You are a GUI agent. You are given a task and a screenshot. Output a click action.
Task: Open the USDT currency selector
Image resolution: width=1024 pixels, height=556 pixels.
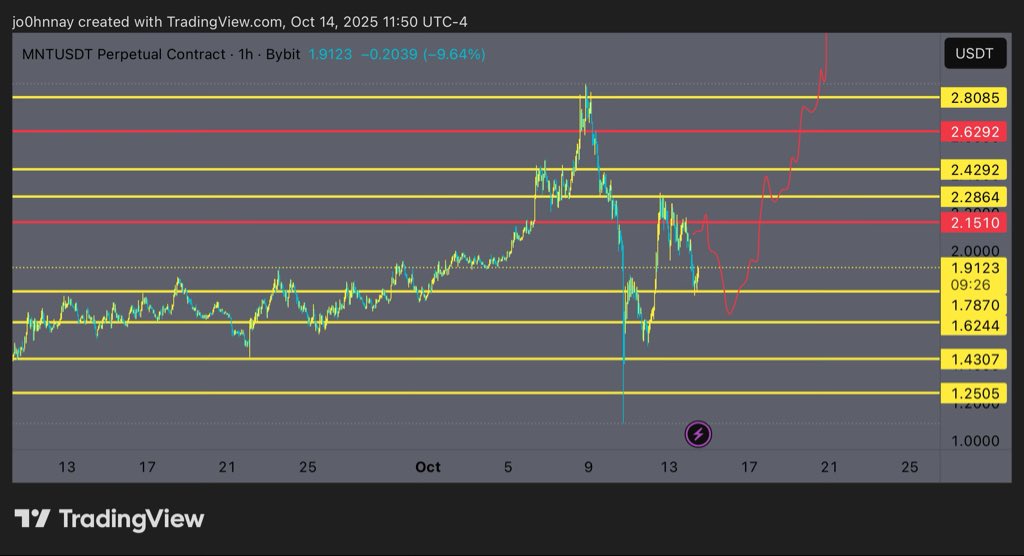[973, 54]
